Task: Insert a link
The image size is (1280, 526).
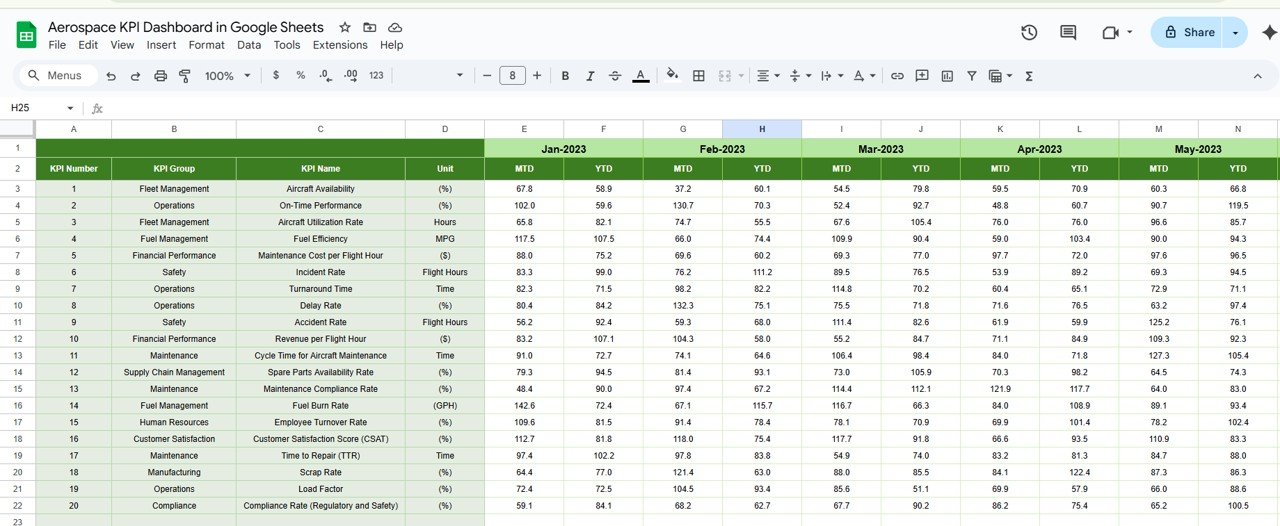Action: pos(897,76)
